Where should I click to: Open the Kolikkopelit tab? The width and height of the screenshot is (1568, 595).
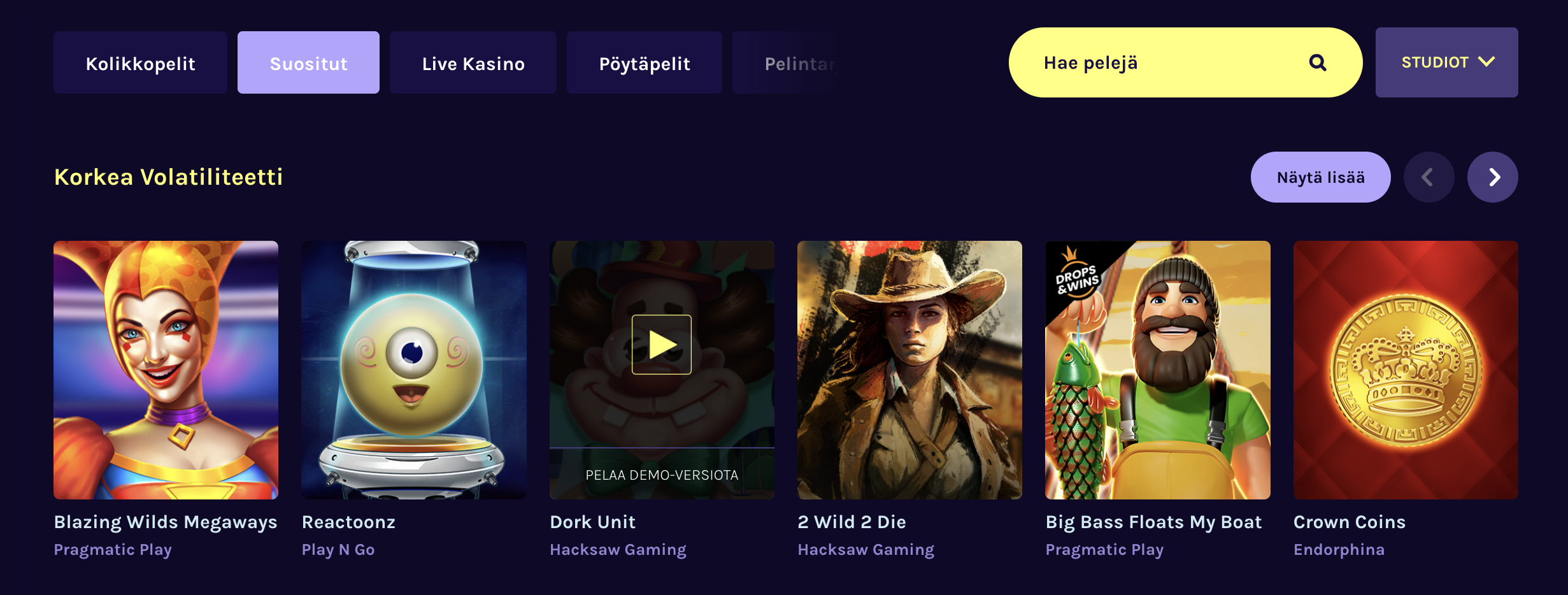pyautogui.click(x=140, y=63)
